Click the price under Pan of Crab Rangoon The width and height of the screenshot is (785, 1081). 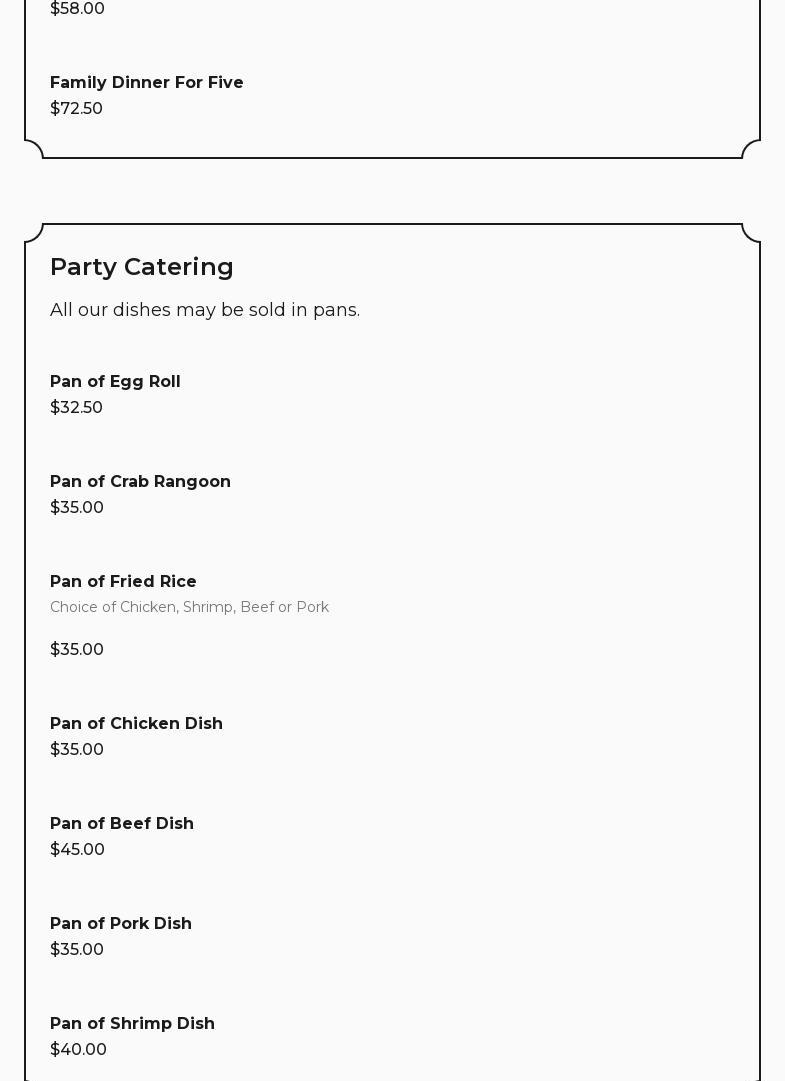[x=77, y=507]
